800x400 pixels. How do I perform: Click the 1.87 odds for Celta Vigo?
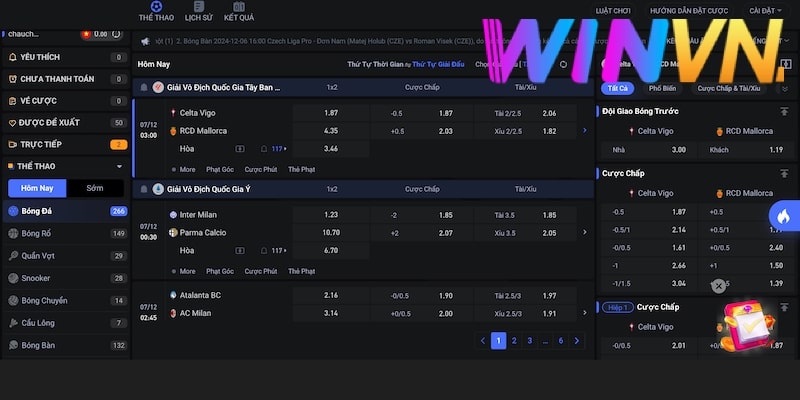click(331, 113)
